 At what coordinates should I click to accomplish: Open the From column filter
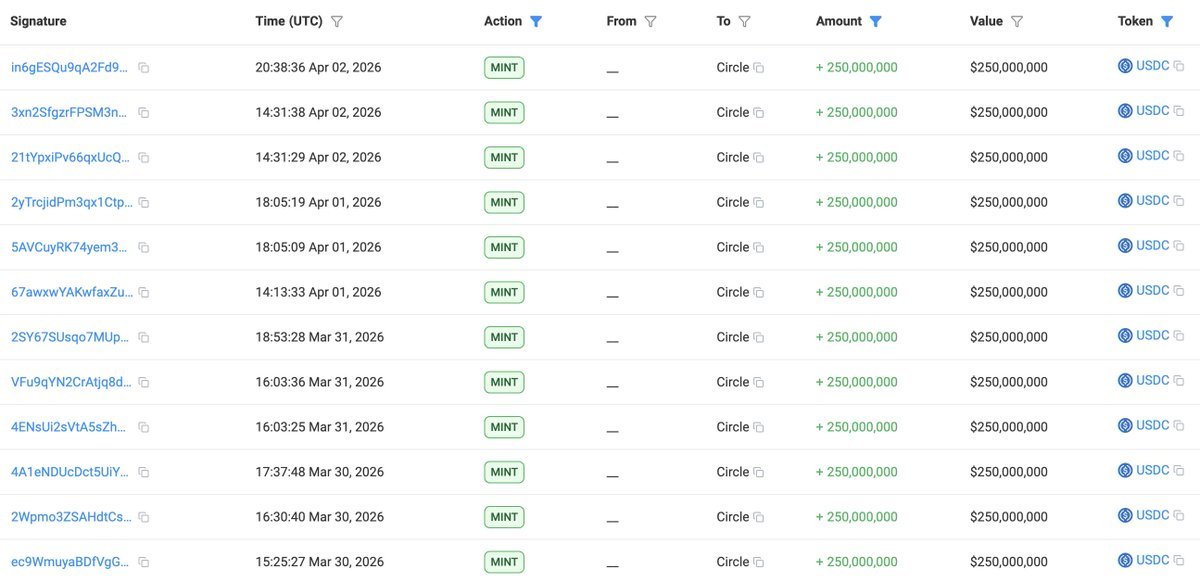tap(651, 21)
